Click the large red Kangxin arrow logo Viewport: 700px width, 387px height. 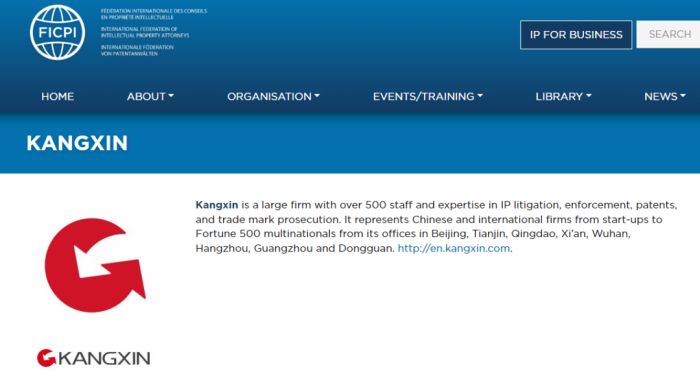95,265
